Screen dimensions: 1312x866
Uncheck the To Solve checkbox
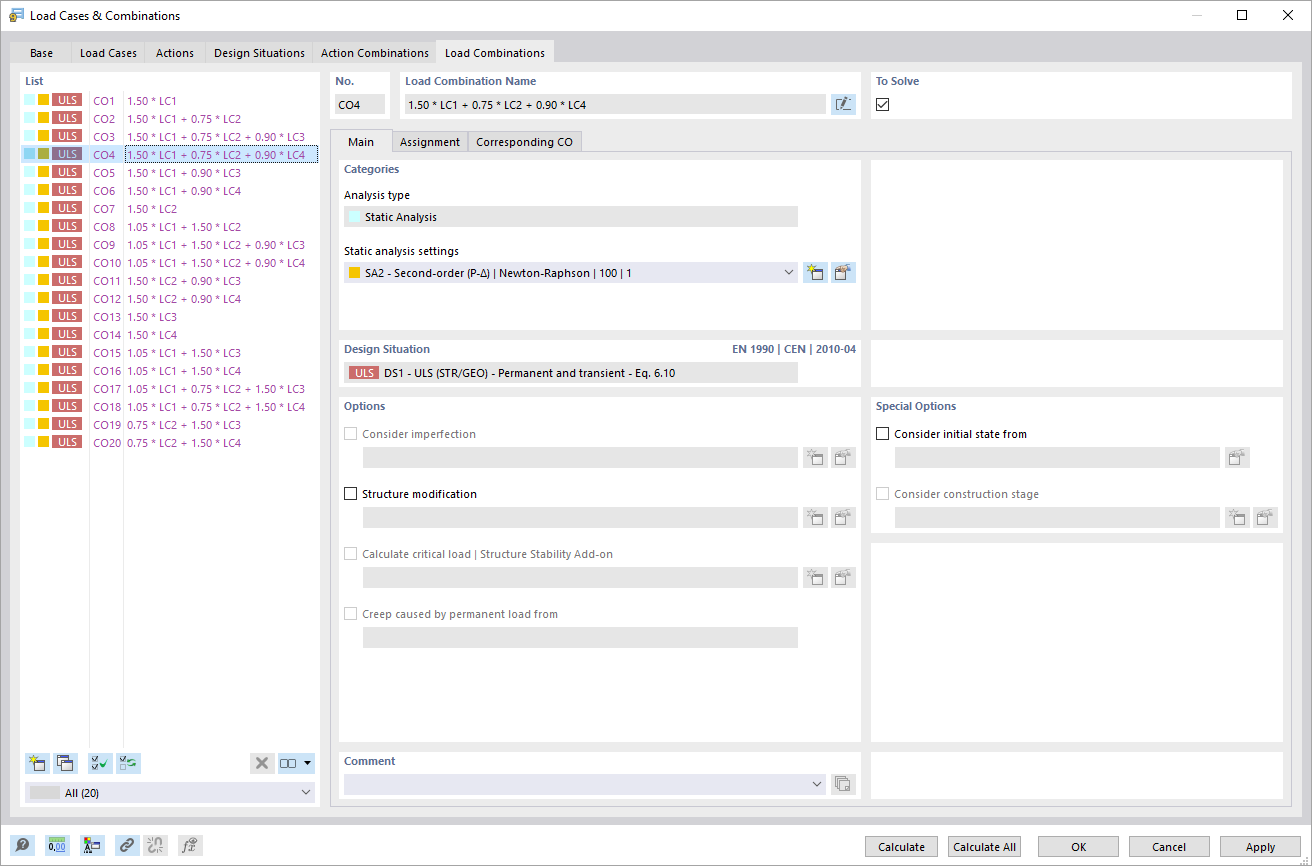881,103
